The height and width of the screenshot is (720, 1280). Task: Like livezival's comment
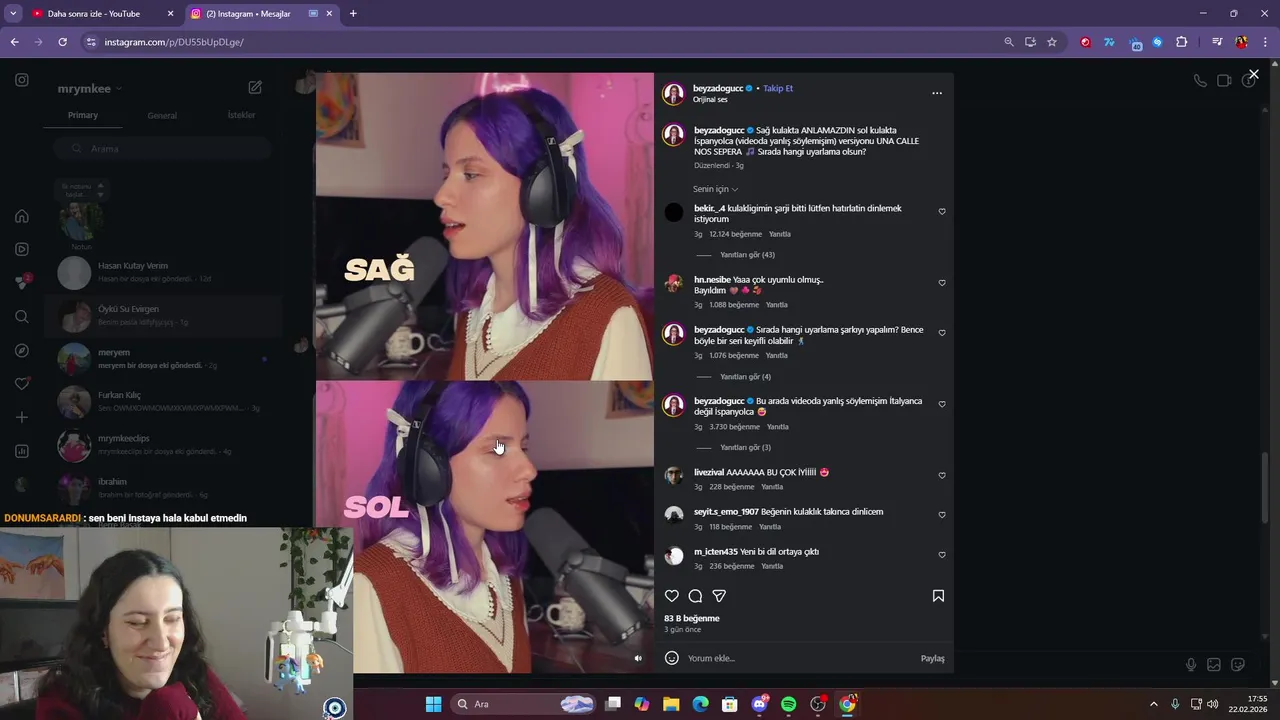(942, 476)
